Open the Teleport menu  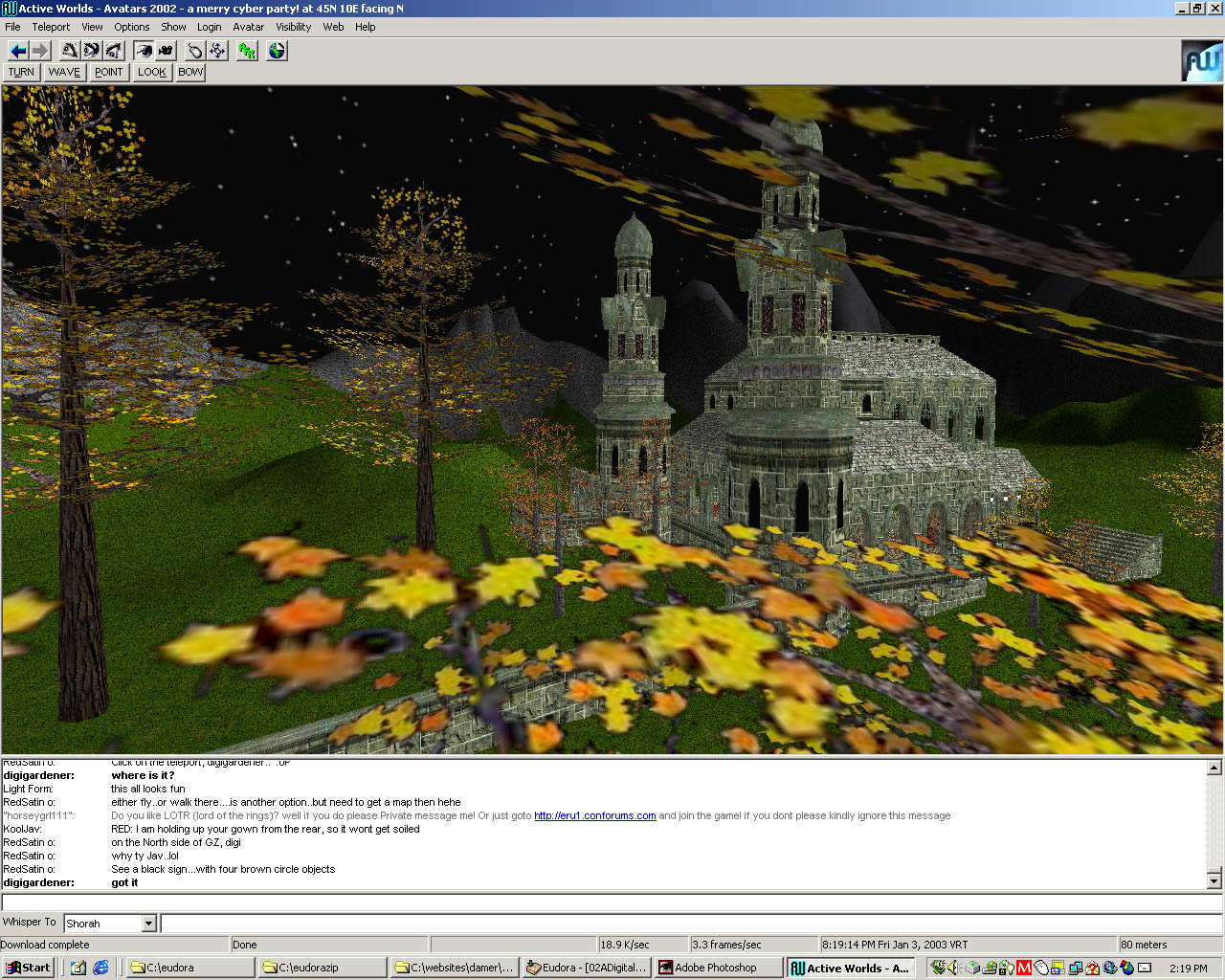[x=51, y=27]
